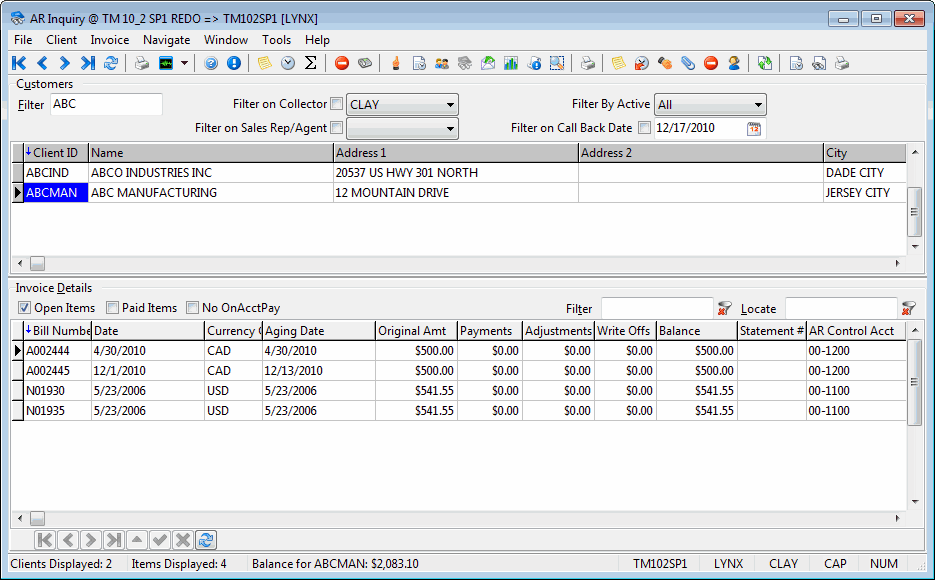Open the Collector dropdown showing CLAY
The image size is (935, 580).
click(450, 105)
